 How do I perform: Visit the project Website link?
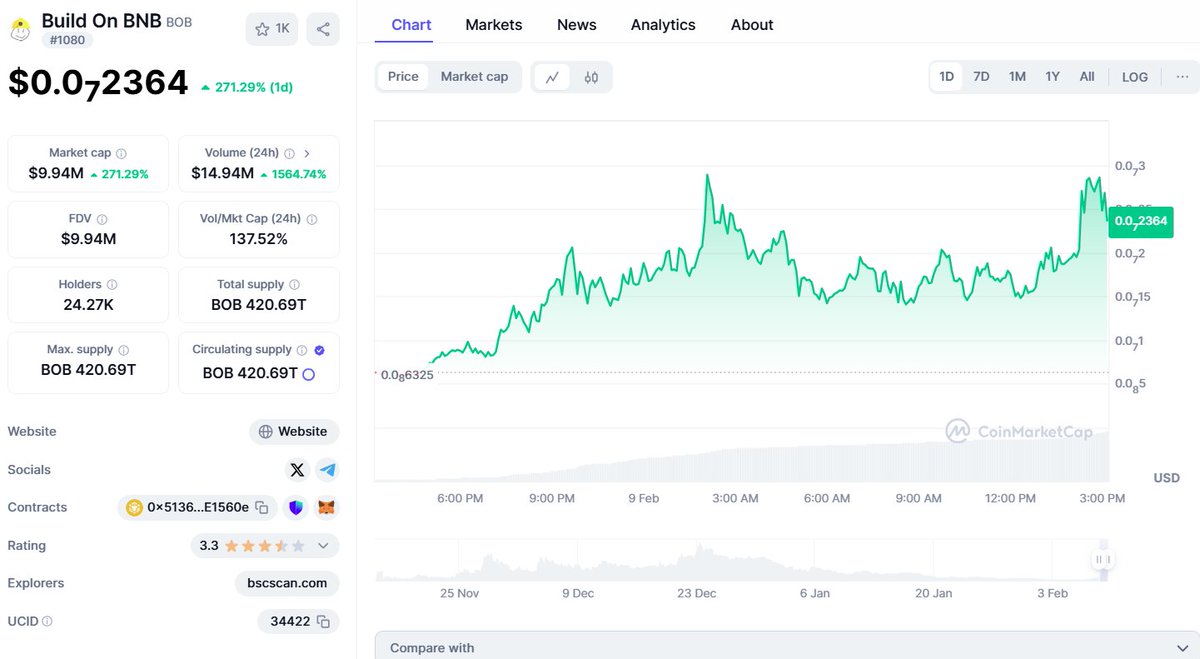pyautogui.click(x=294, y=432)
